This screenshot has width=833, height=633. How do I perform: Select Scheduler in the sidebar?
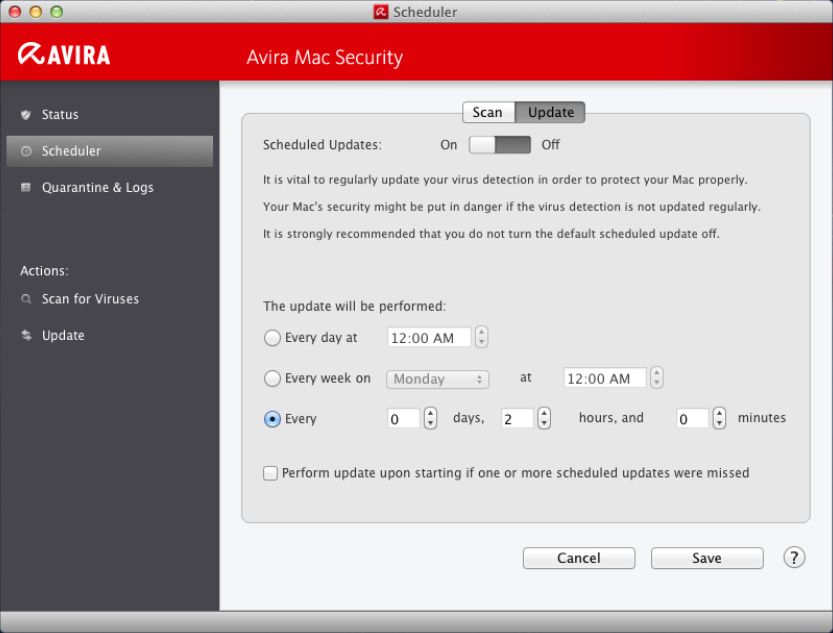pyautogui.click(x=109, y=151)
